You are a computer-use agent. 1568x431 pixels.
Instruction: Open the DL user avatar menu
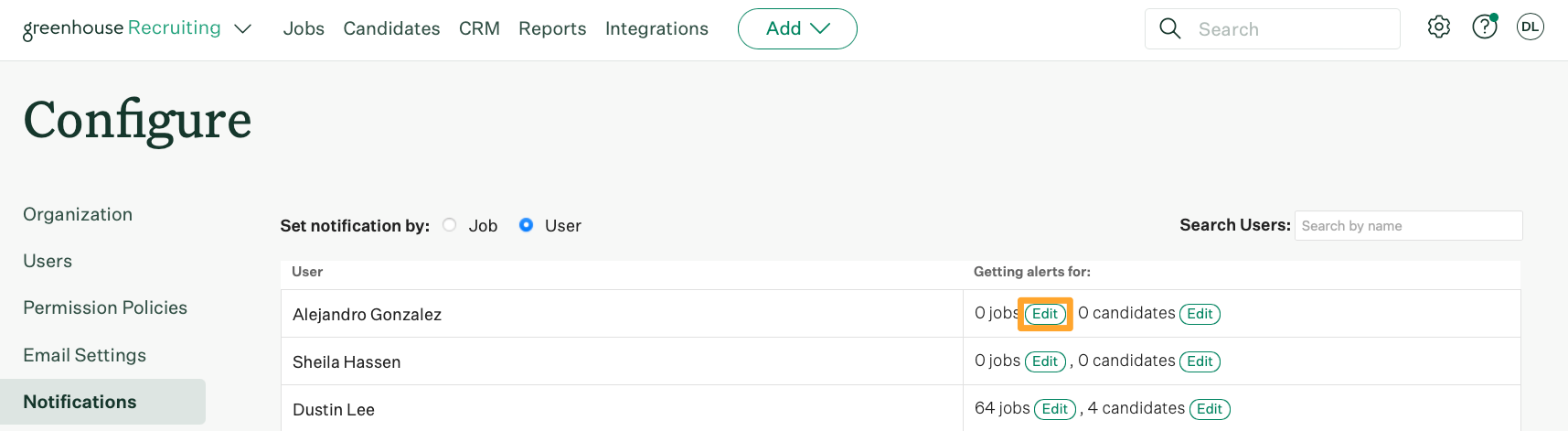(1531, 27)
